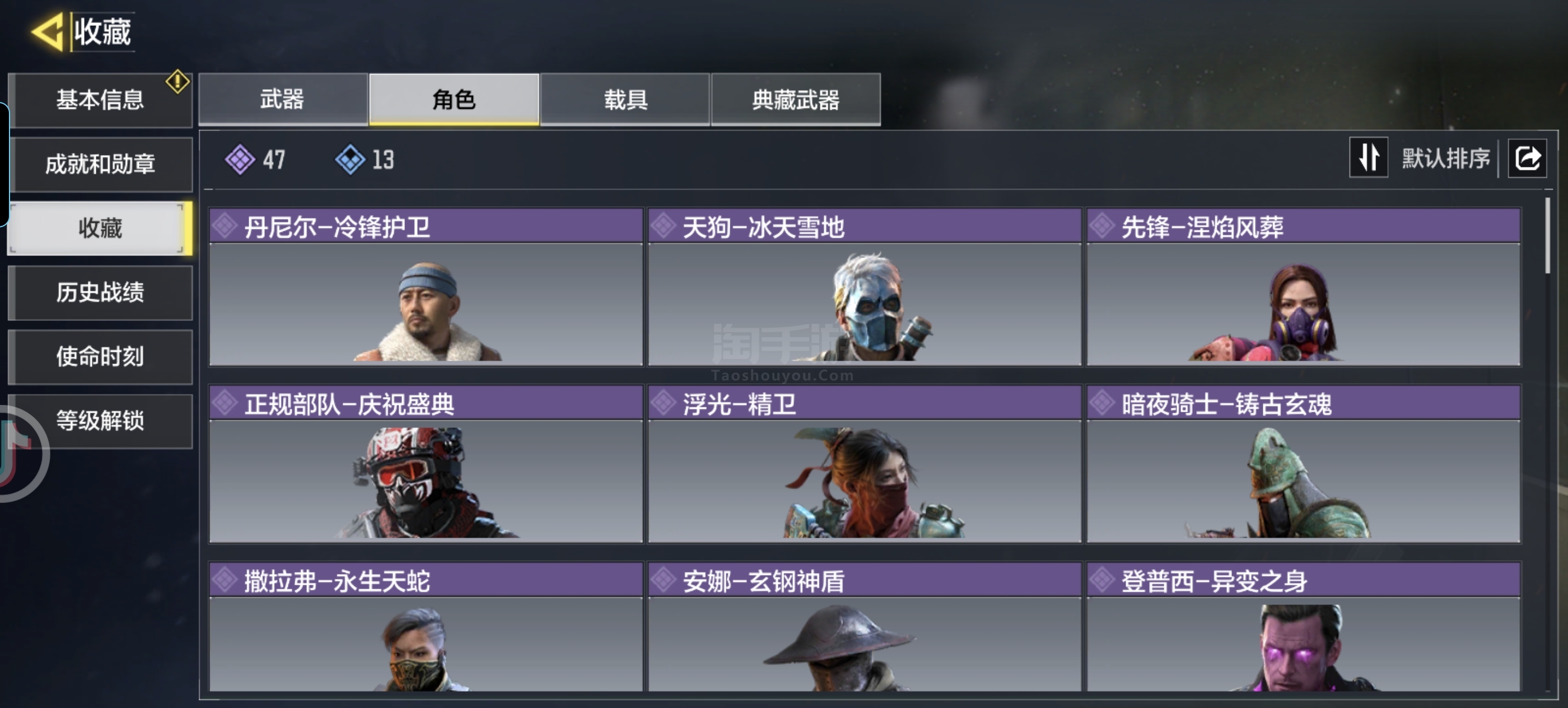Viewport: 1568px width, 708px height.
Task: Select the 暗夜骑士-铸古玄魂 character card
Action: (x=1303, y=463)
